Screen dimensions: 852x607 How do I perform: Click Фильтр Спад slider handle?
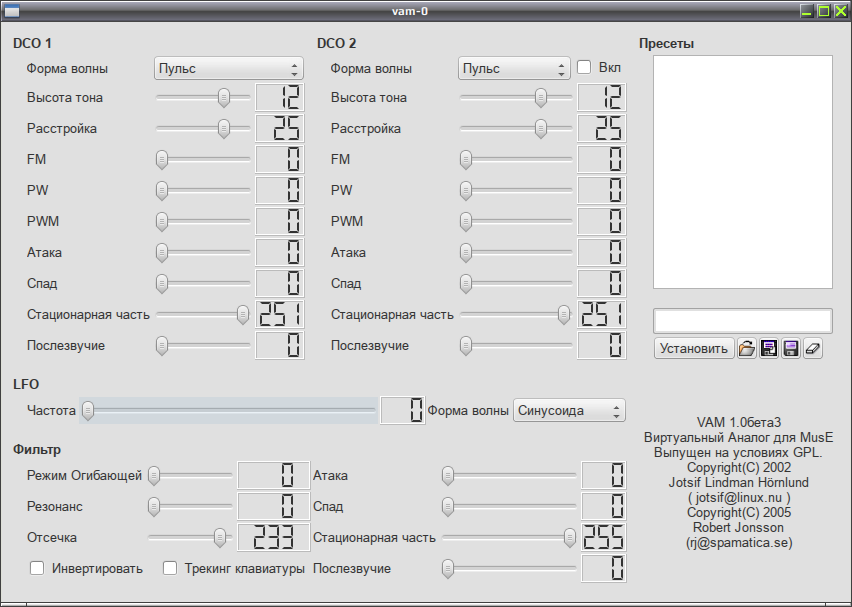pyautogui.click(x=448, y=506)
